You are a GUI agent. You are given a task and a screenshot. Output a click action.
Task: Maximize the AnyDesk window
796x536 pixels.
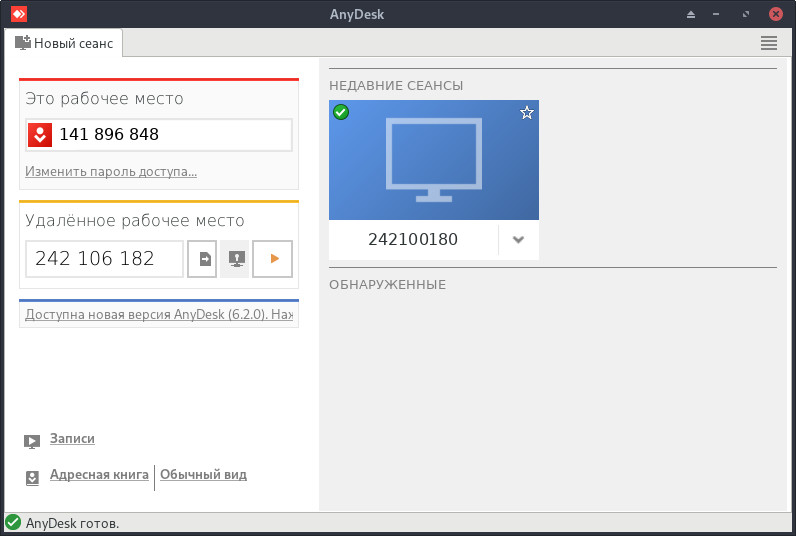(x=746, y=14)
